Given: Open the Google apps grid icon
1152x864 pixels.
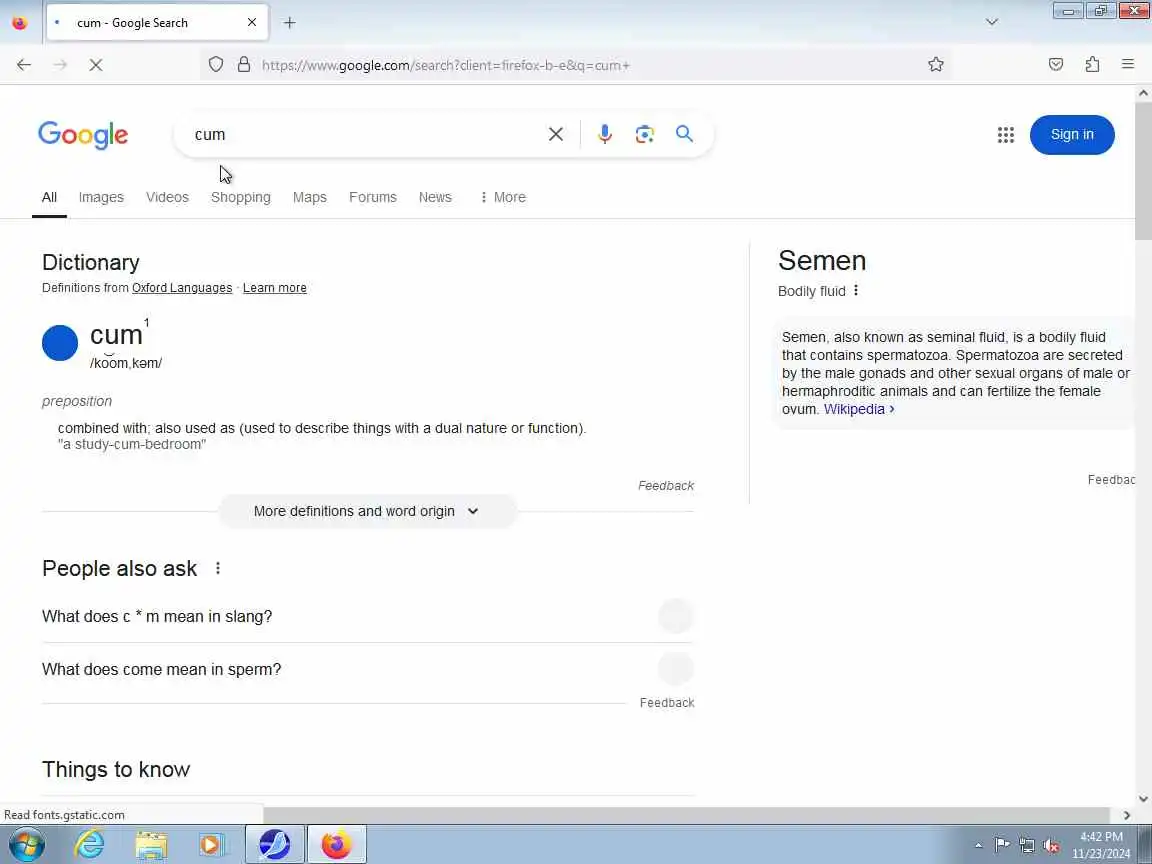Looking at the screenshot, I should [x=1006, y=134].
